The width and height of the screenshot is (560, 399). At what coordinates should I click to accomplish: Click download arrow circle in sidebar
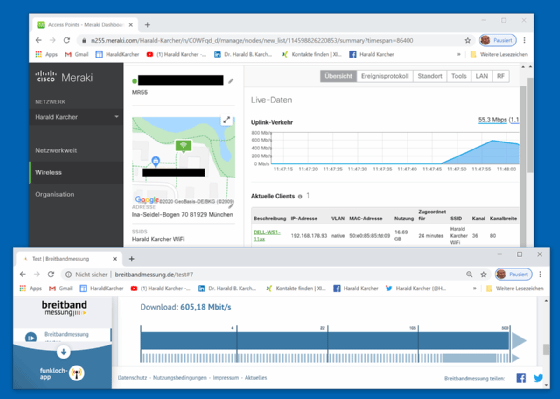pyautogui.click(x=64, y=352)
